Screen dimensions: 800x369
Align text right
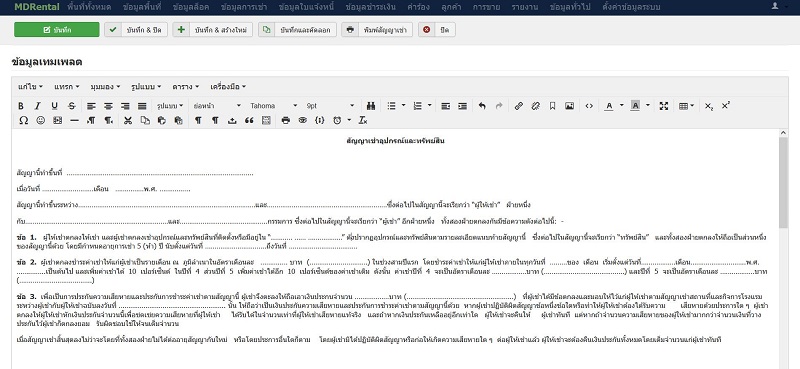pos(125,106)
